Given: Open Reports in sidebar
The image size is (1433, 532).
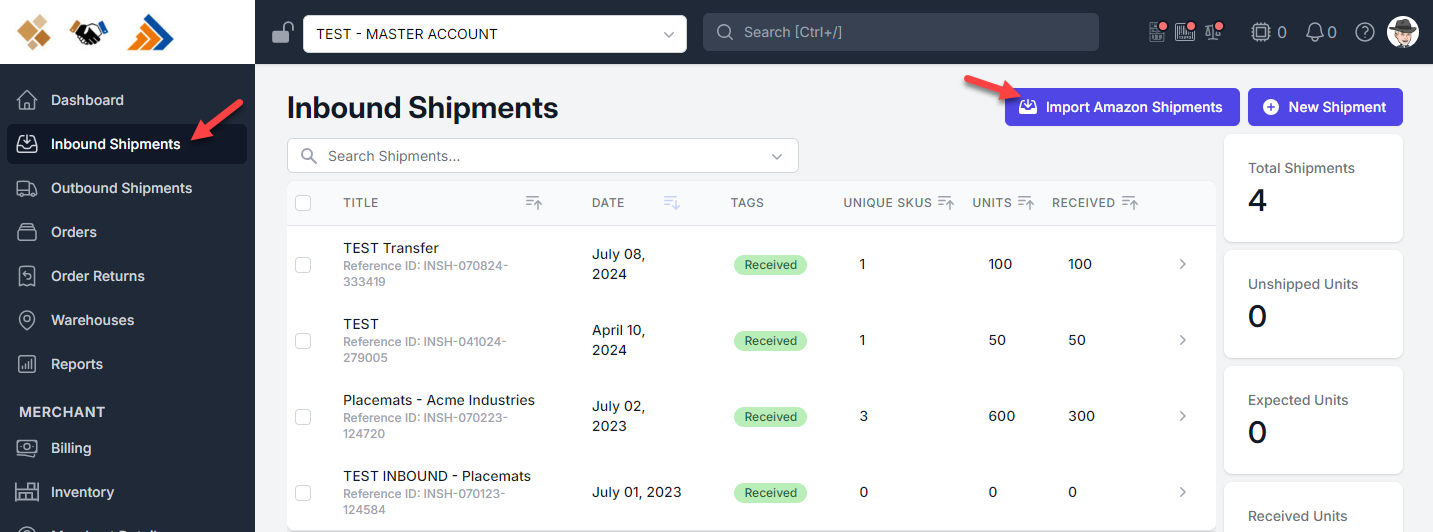Looking at the screenshot, I should pyautogui.click(x=127, y=364).
